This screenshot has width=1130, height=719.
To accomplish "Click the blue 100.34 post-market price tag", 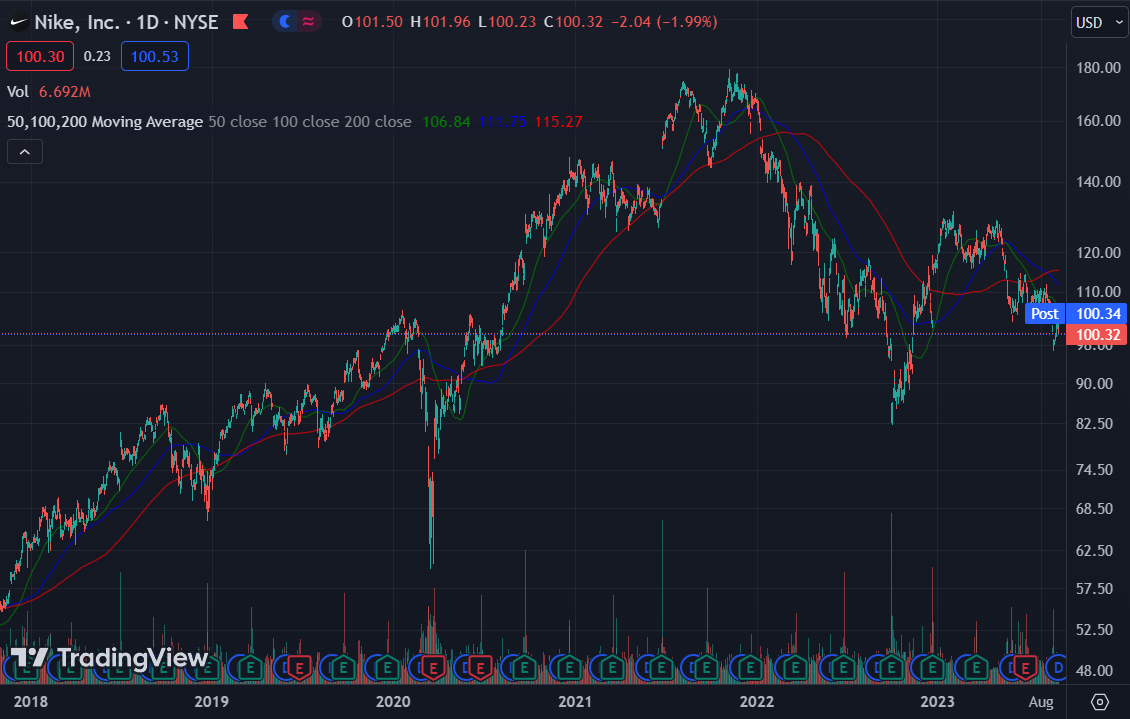I will tap(1098, 313).
